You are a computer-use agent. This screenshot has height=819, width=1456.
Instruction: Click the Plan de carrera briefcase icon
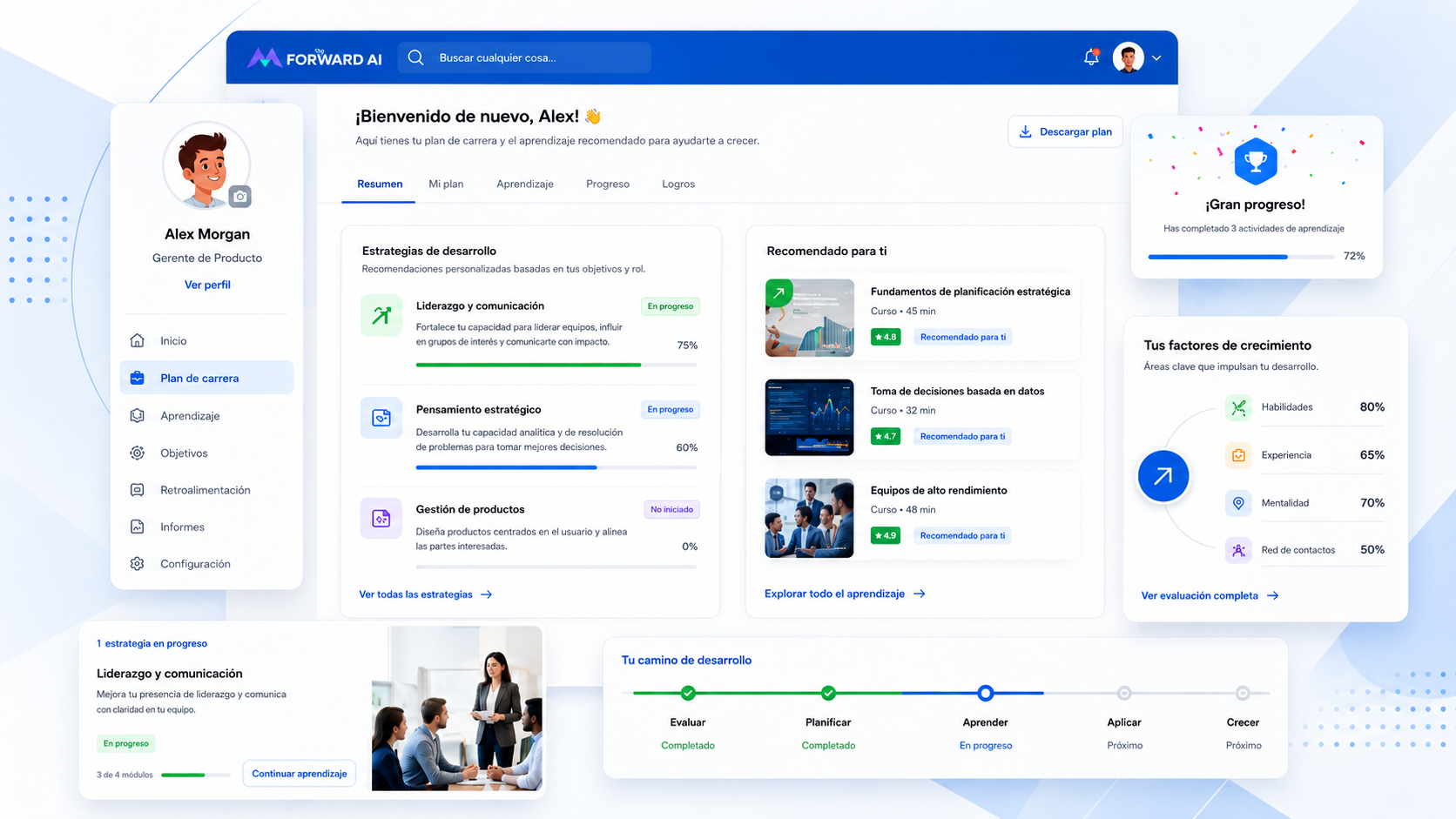tap(138, 378)
